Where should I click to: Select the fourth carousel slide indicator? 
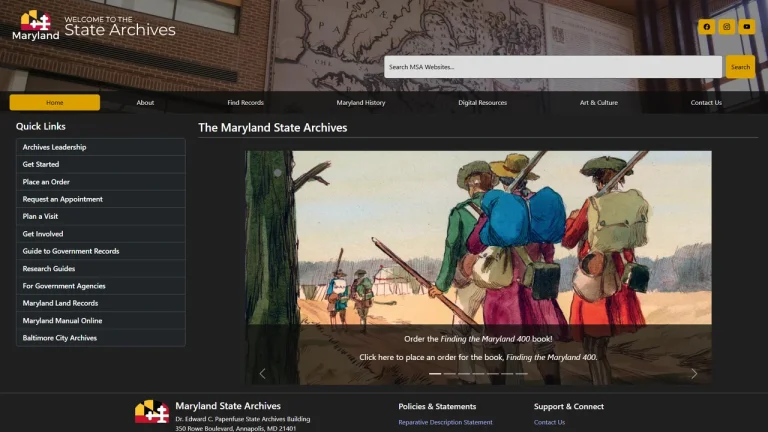pos(479,374)
